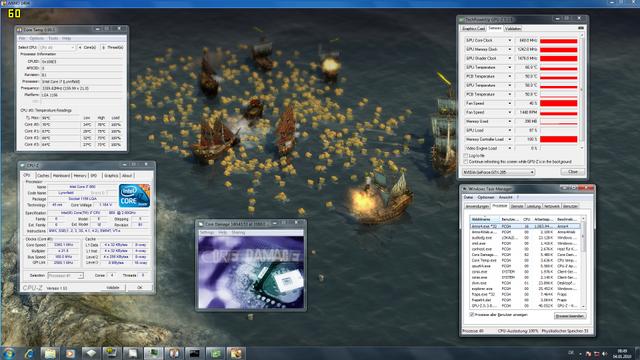The height and width of the screenshot is (360, 640).
Task: Switch to Leistung tab in Task Manager
Action: (533, 206)
